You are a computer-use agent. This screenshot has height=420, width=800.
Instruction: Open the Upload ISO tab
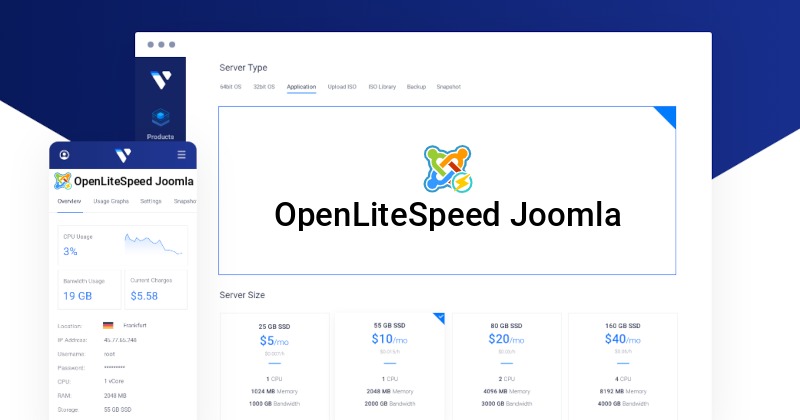[x=342, y=87]
